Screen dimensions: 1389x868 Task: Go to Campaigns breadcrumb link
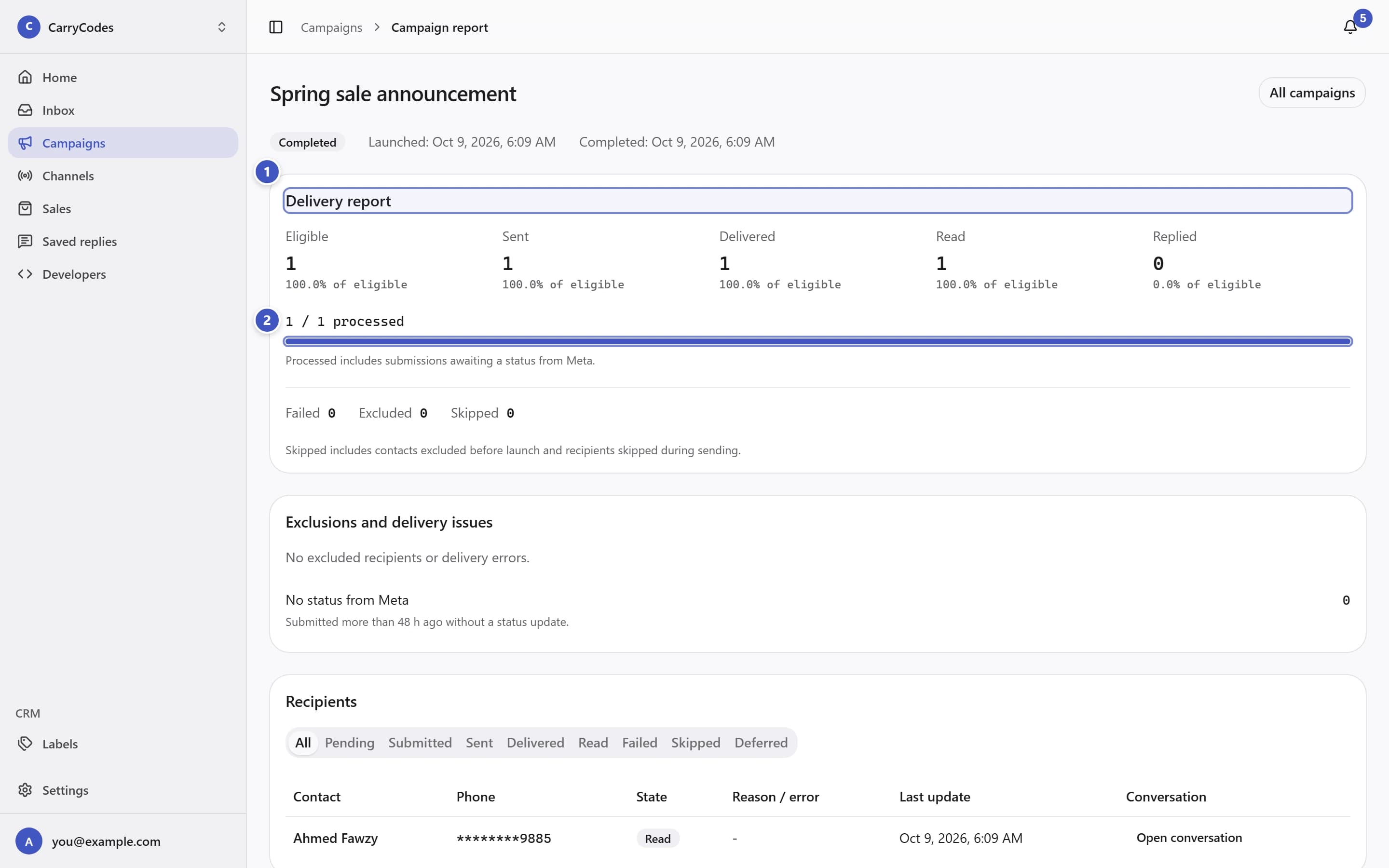coord(331,27)
